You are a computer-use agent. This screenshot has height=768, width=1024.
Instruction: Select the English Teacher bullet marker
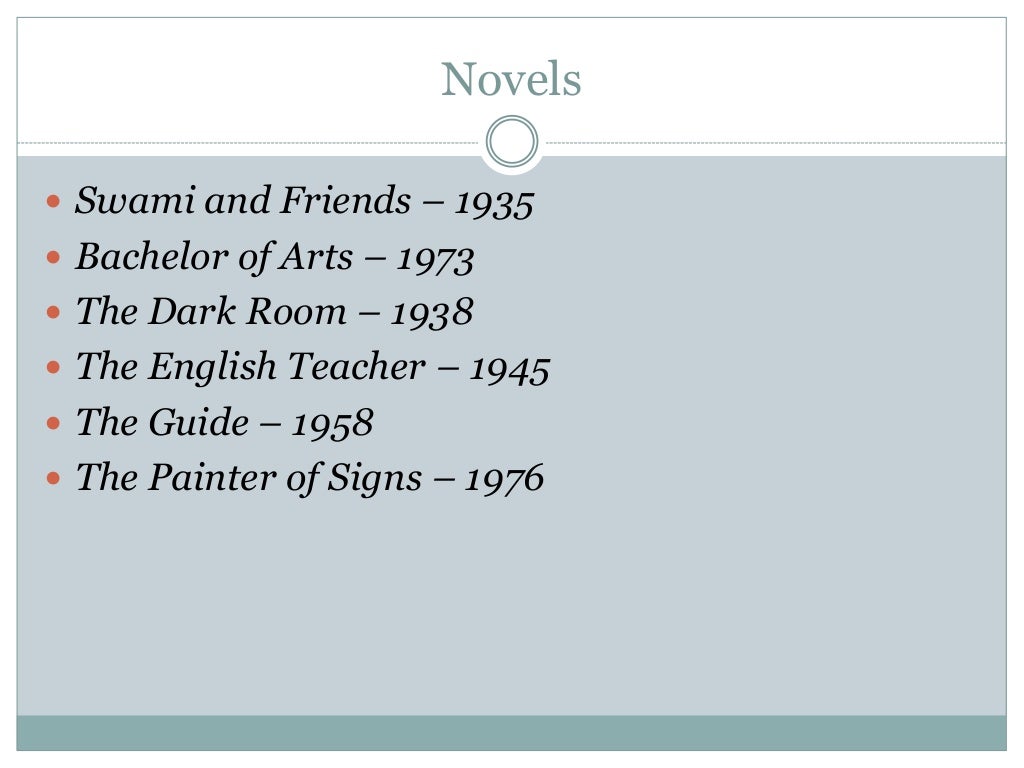click(x=54, y=367)
